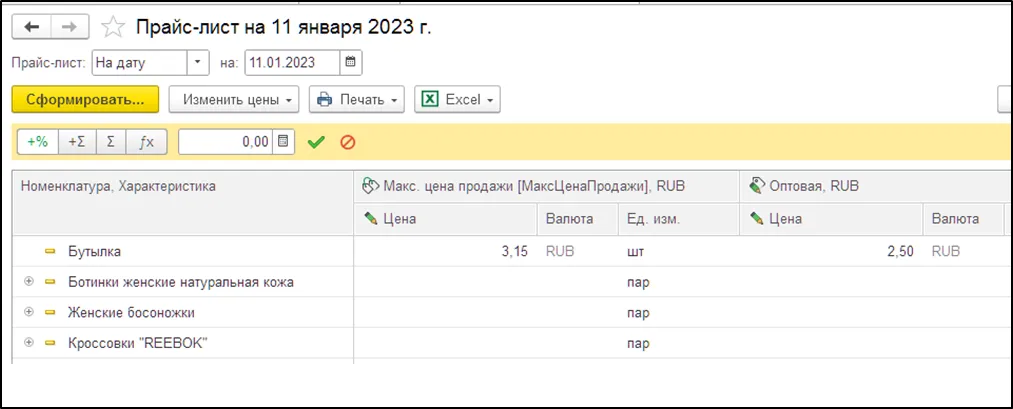Click the percent markup +% button
The image size is (1013, 409).
pos(37,142)
